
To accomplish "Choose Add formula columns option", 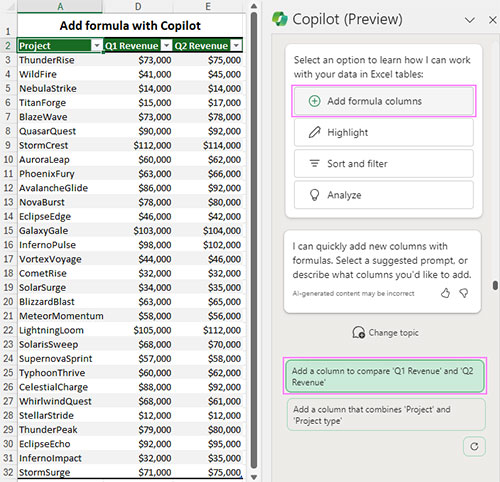I will tap(384, 101).
